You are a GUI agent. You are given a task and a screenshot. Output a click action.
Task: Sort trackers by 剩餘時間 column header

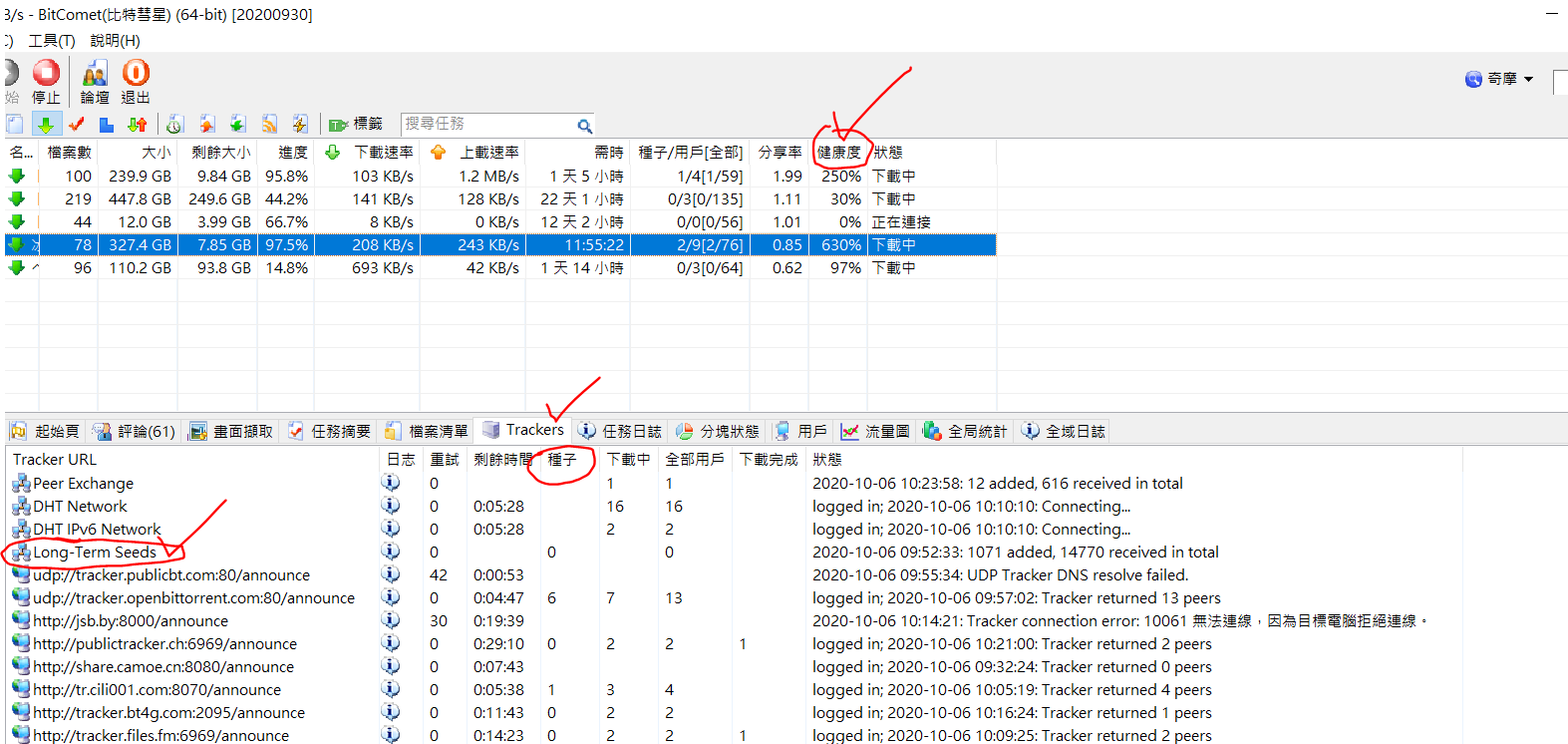click(502, 459)
